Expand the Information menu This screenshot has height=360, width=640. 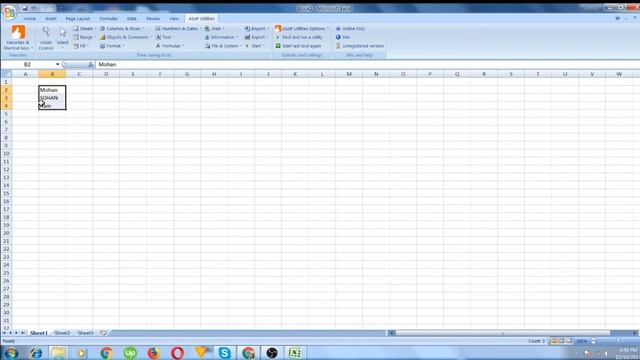pos(221,37)
